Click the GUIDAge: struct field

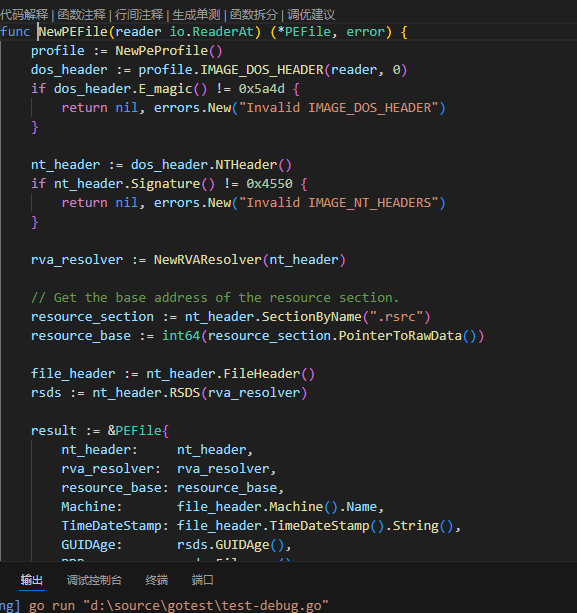click(x=91, y=545)
